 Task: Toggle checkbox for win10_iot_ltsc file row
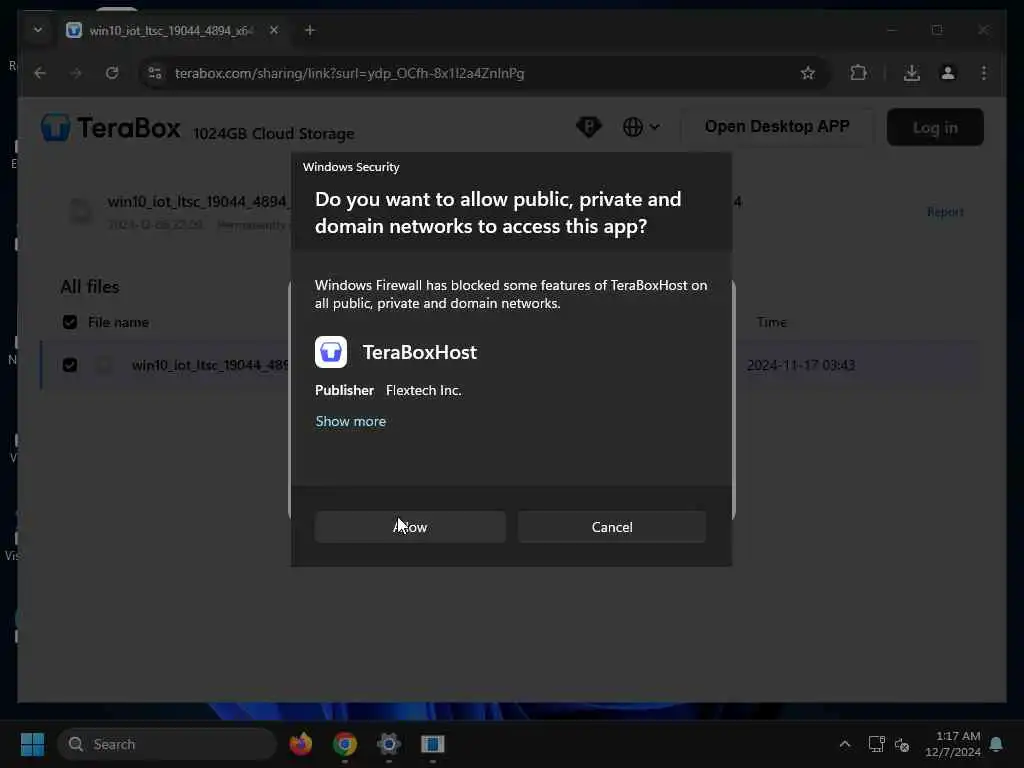[70, 365]
